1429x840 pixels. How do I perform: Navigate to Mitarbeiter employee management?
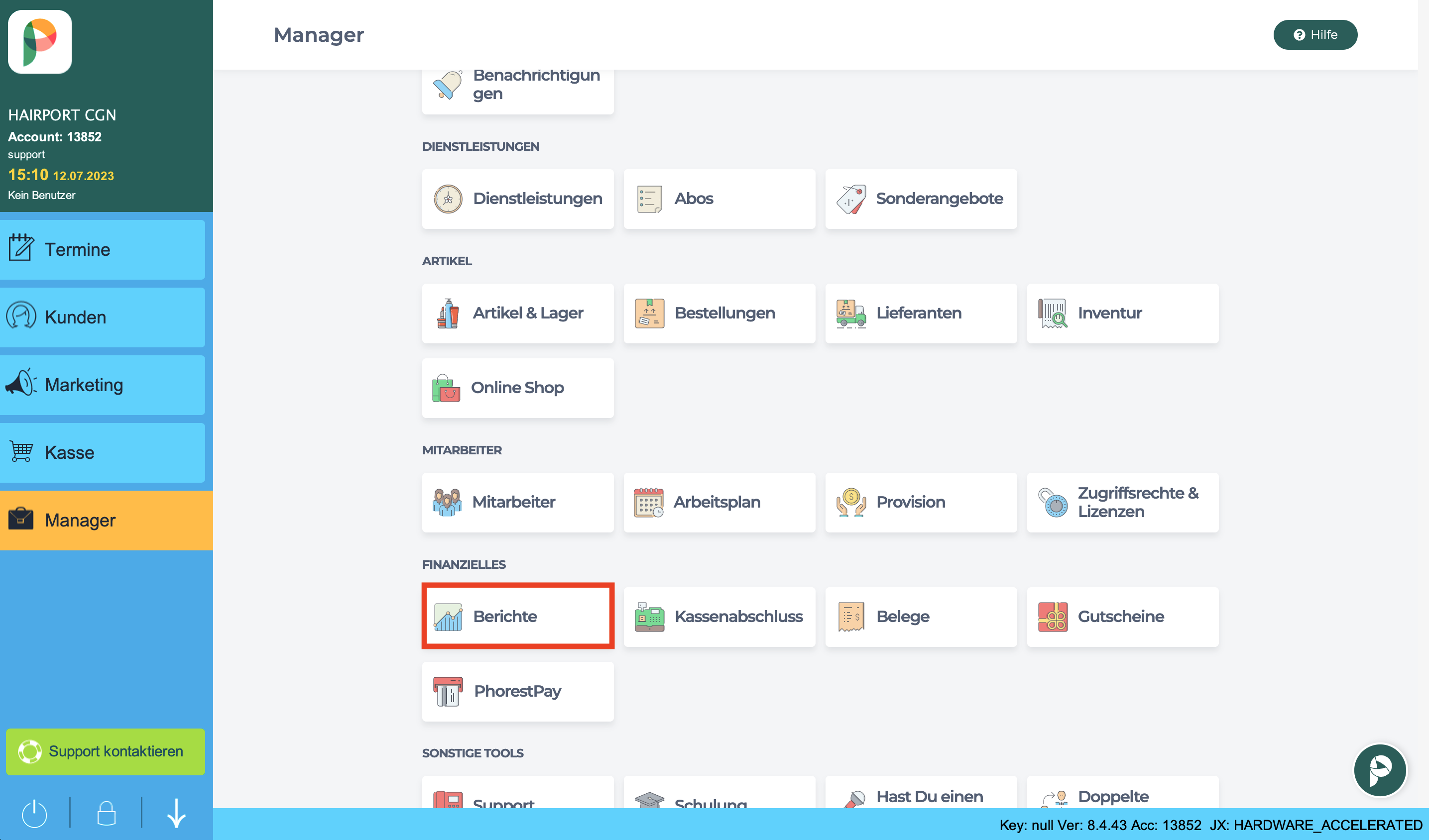click(515, 501)
